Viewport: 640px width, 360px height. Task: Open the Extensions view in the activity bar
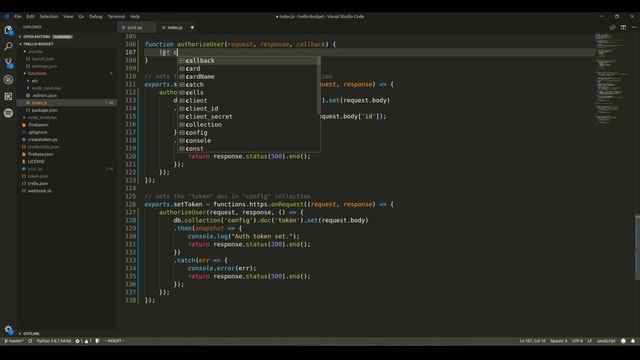point(8,96)
